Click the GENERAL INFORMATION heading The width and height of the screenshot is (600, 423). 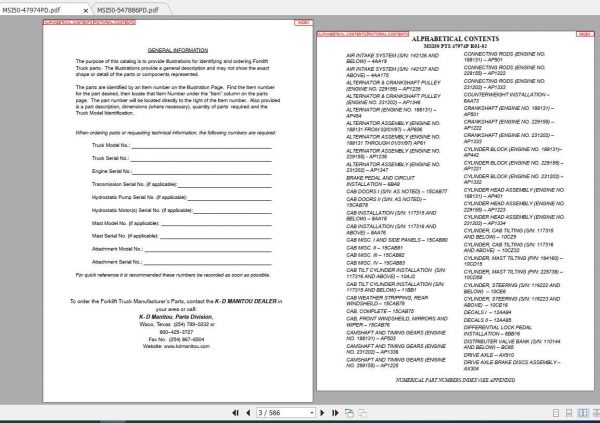click(x=178, y=50)
